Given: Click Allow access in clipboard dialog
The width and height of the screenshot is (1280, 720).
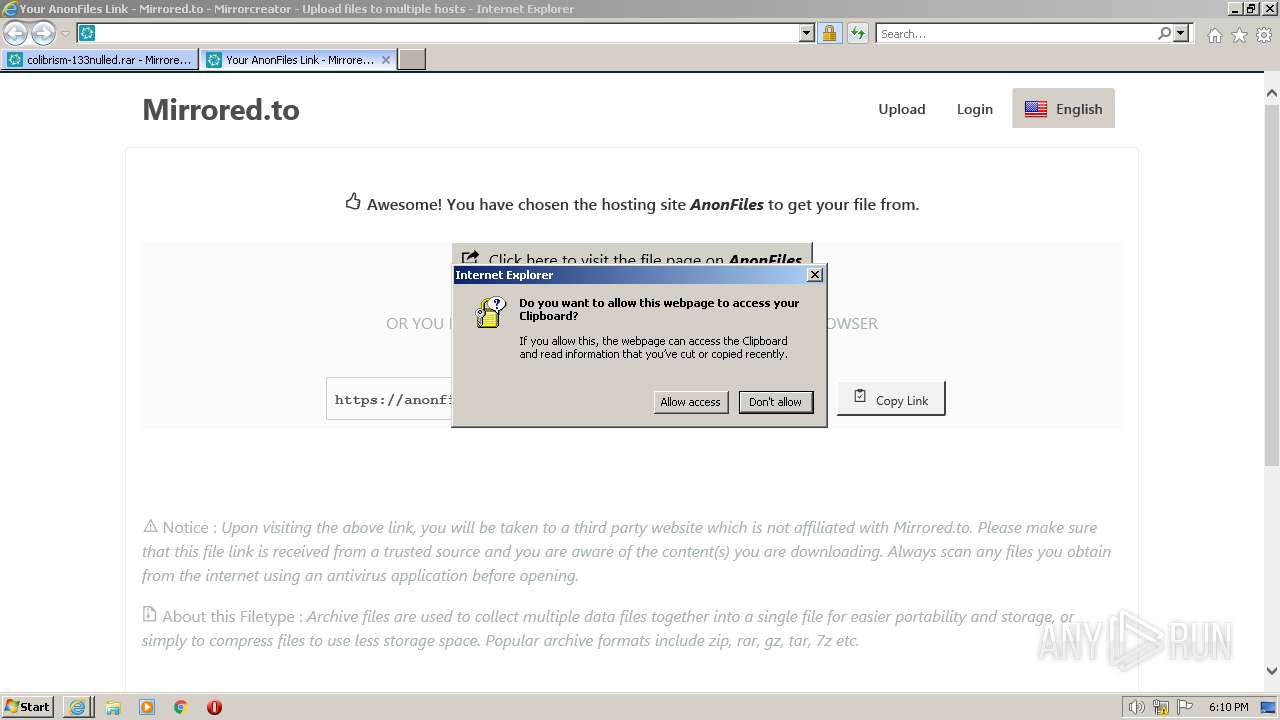Looking at the screenshot, I should [690, 402].
